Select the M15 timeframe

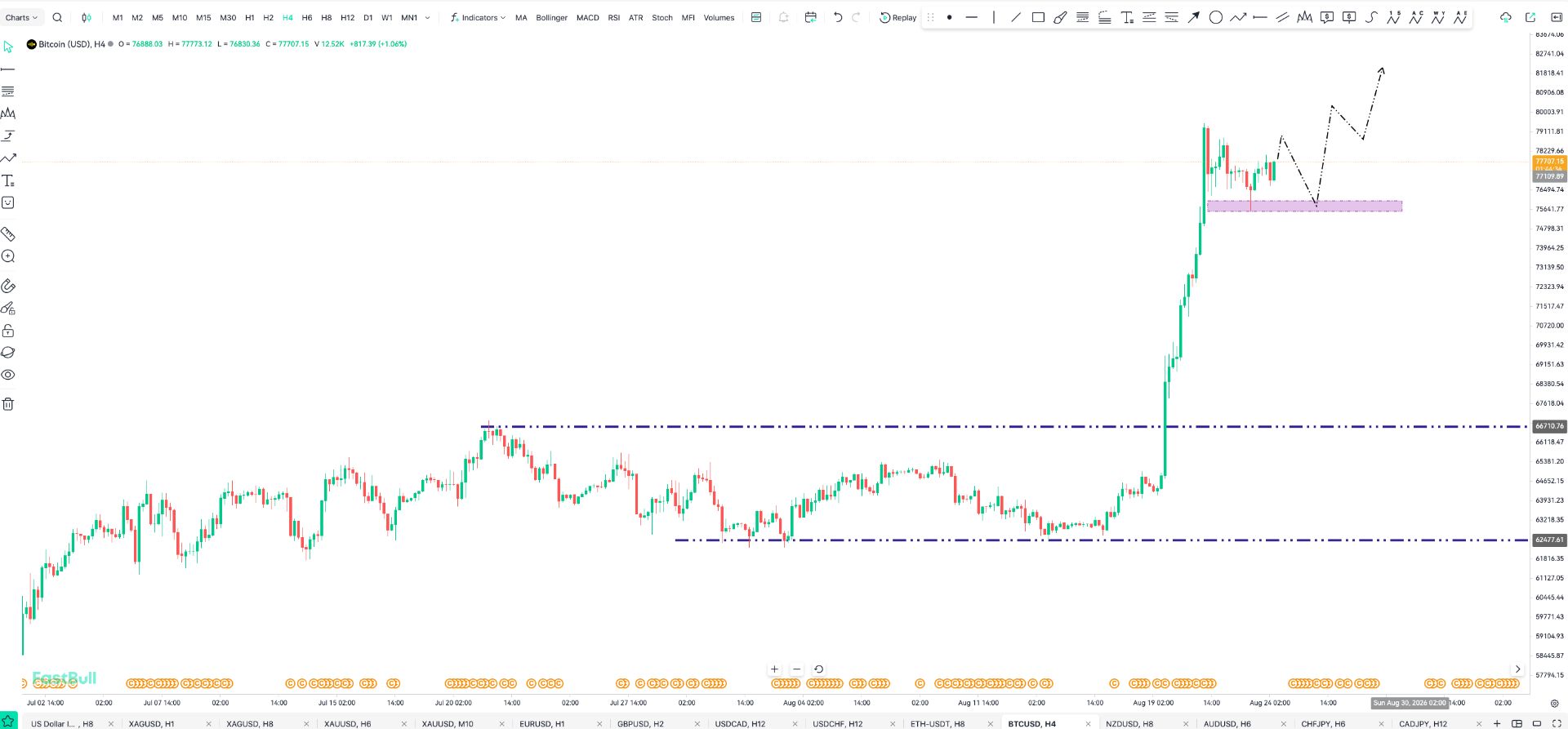click(x=203, y=17)
